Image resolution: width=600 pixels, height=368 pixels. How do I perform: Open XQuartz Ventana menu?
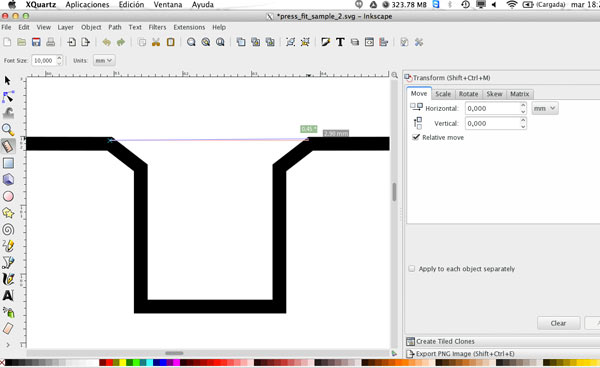click(168, 5)
